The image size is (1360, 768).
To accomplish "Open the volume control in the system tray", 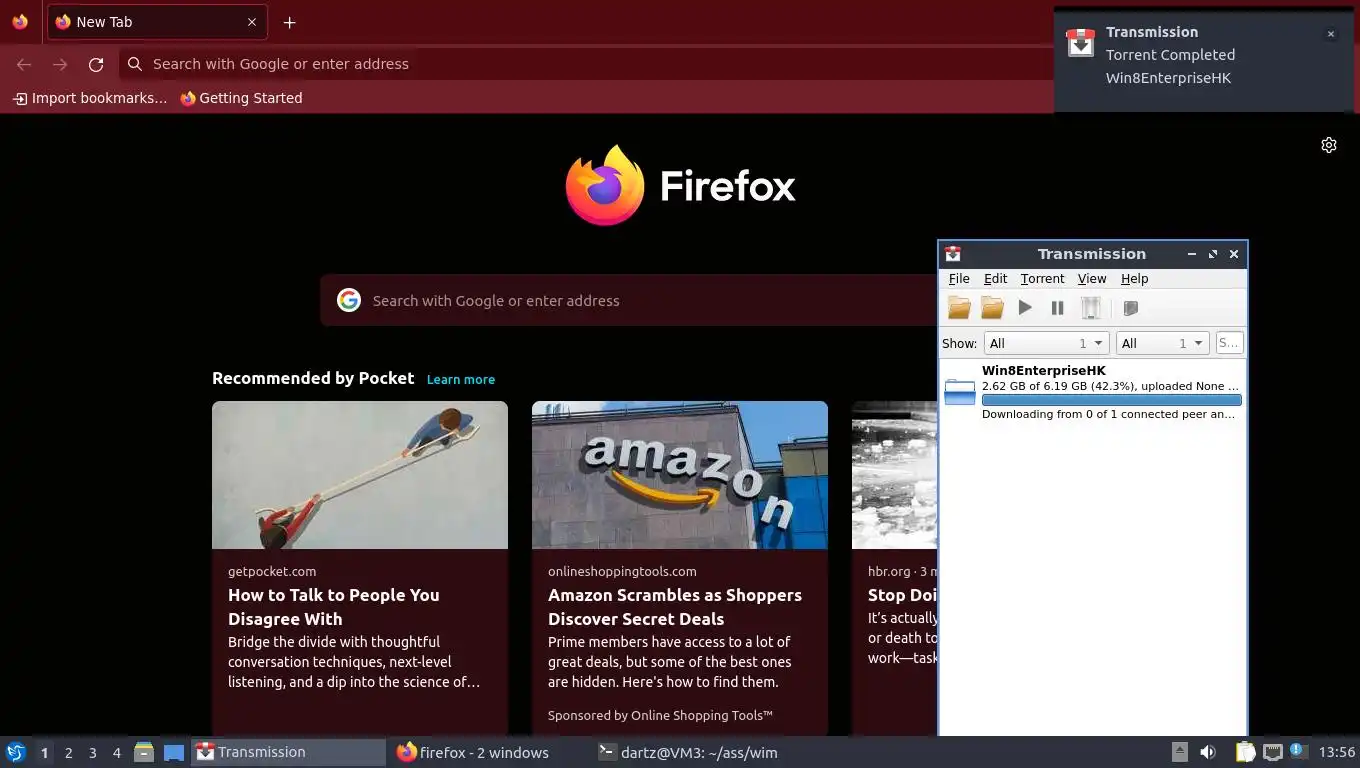I will (x=1208, y=752).
